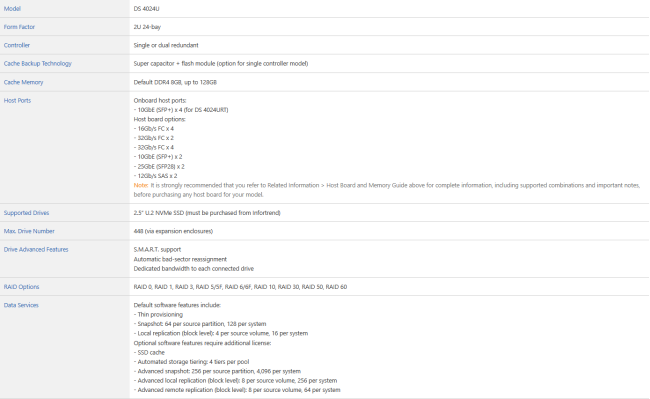The width and height of the screenshot is (650, 399).
Task: Click the SSD cache feature line
Action: (149, 353)
